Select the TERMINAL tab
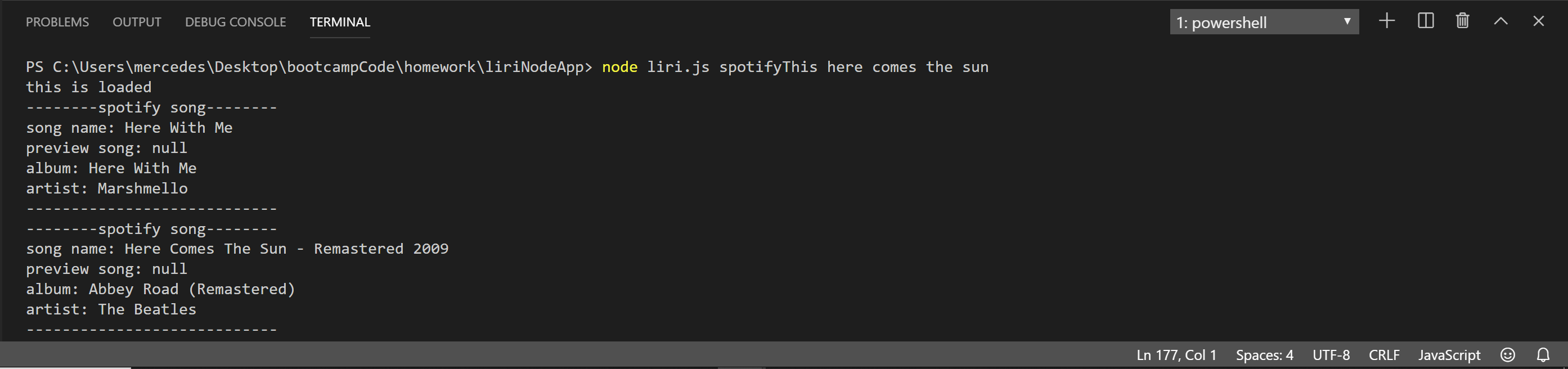1568x369 pixels. 340,22
